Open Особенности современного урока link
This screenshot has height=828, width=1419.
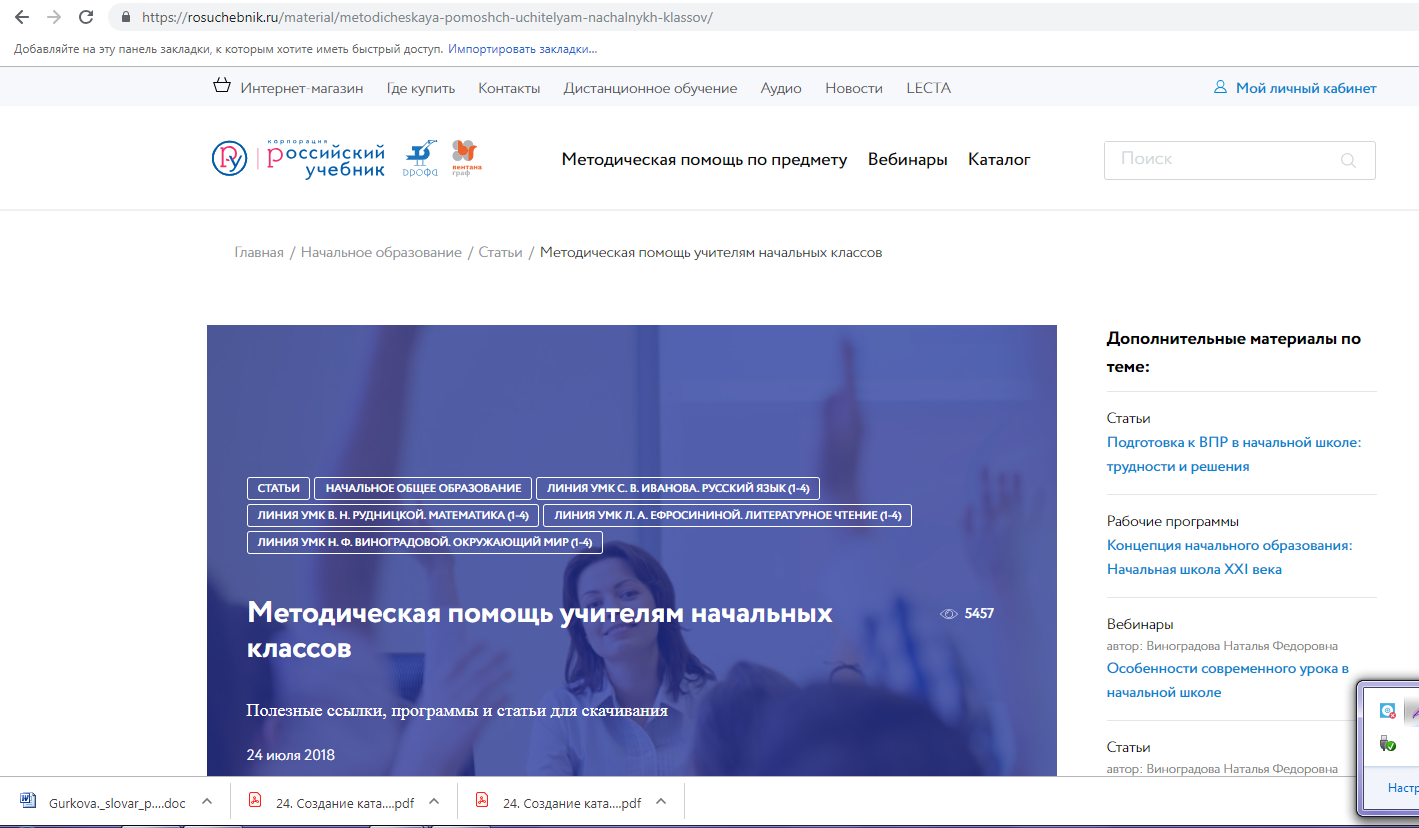pos(1228,680)
